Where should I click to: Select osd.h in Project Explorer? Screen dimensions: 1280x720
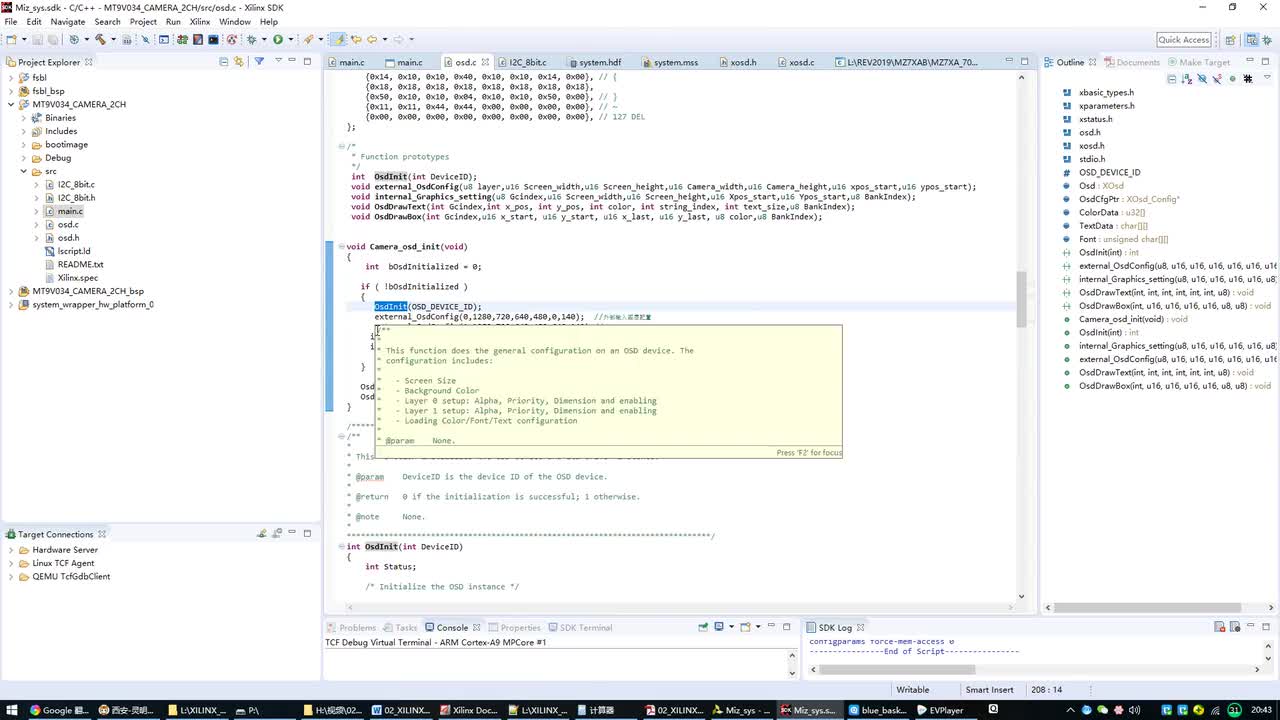68,238
